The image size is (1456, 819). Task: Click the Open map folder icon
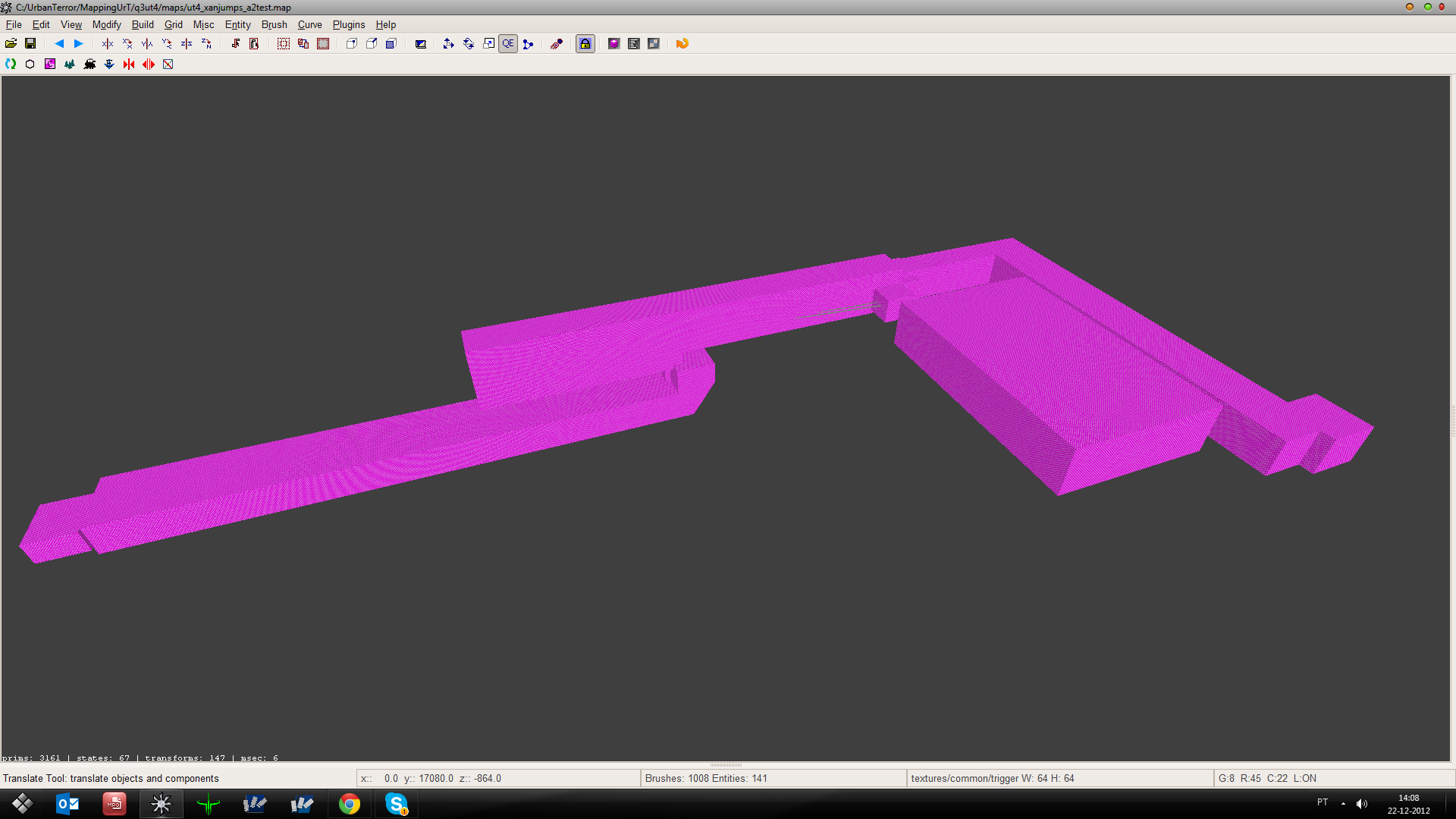11,44
